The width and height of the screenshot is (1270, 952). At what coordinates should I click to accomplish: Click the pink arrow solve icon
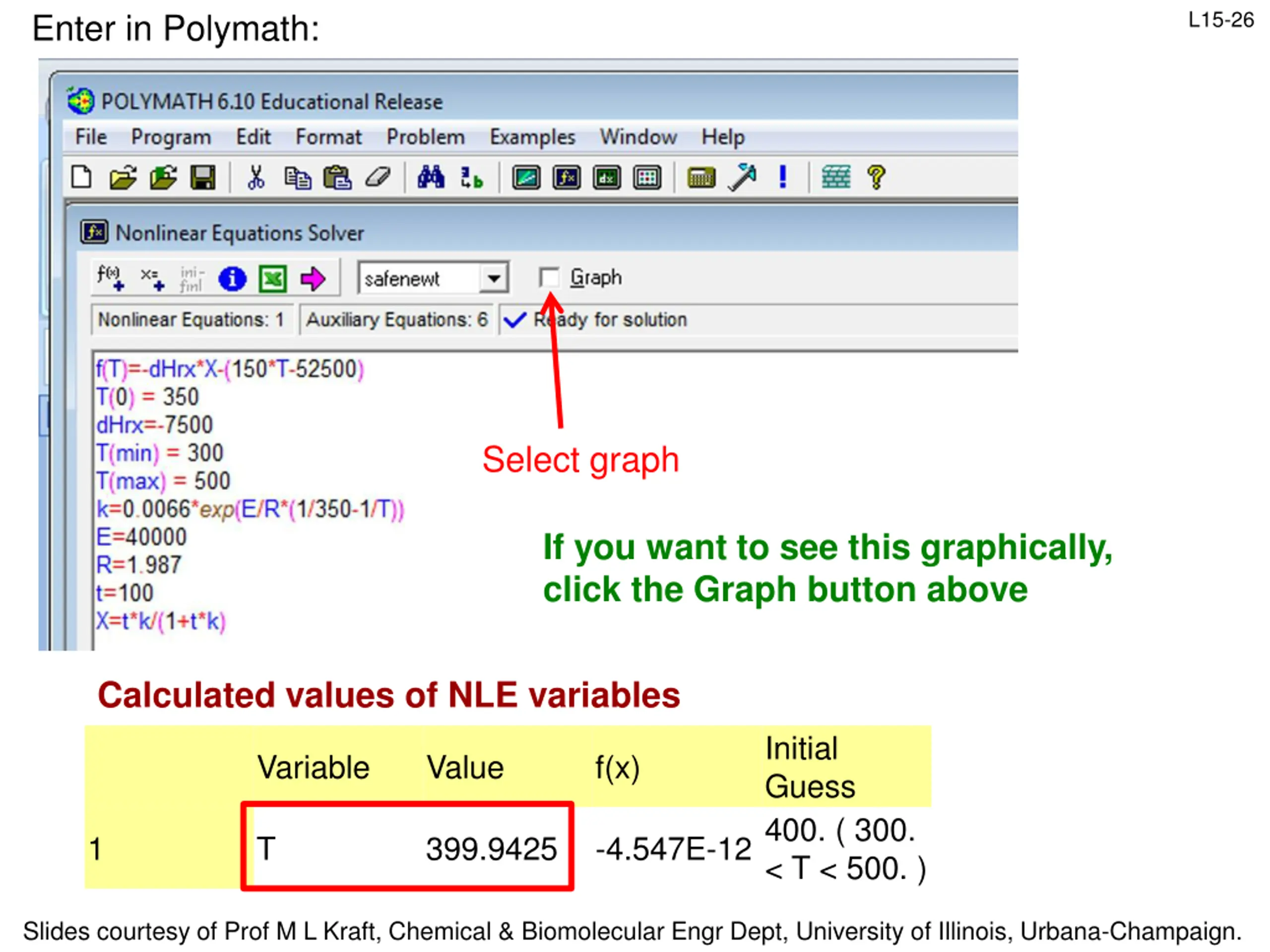313,279
